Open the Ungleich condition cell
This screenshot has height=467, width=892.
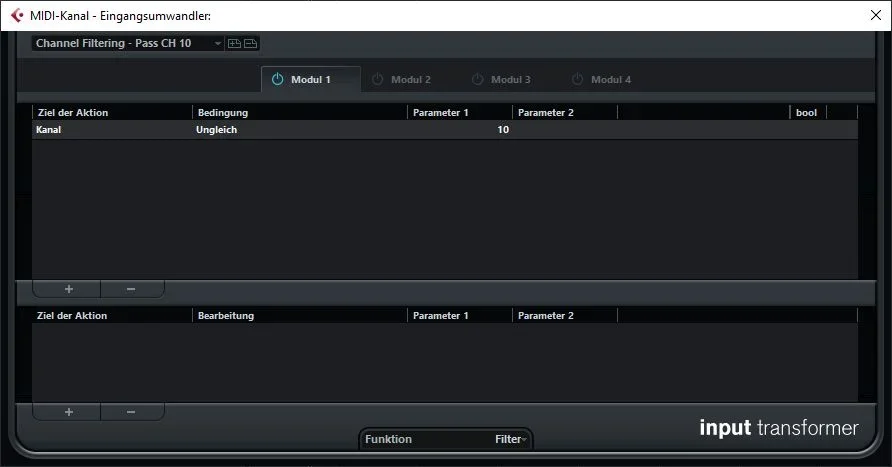point(300,130)
